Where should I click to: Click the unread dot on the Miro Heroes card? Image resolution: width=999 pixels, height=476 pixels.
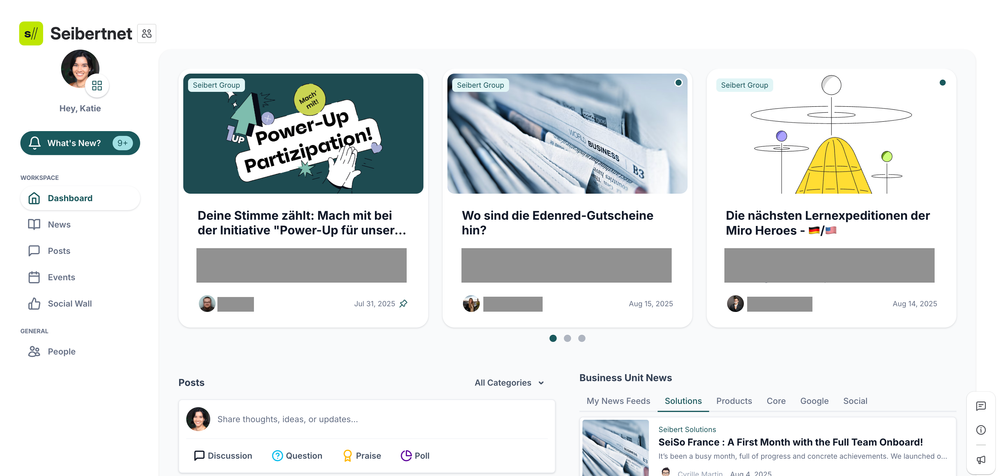[x=943, y=83]
